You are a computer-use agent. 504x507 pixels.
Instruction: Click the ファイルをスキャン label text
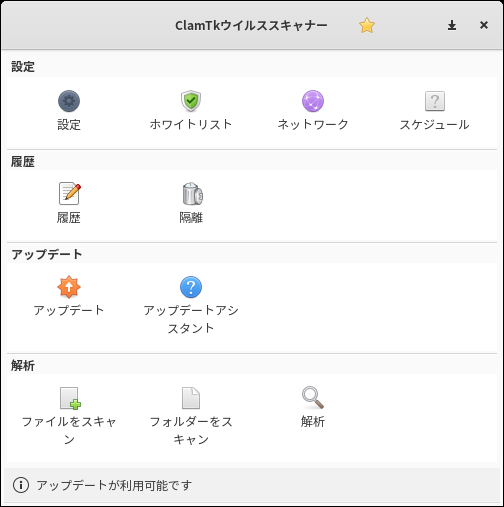click(x=69, y=430)
